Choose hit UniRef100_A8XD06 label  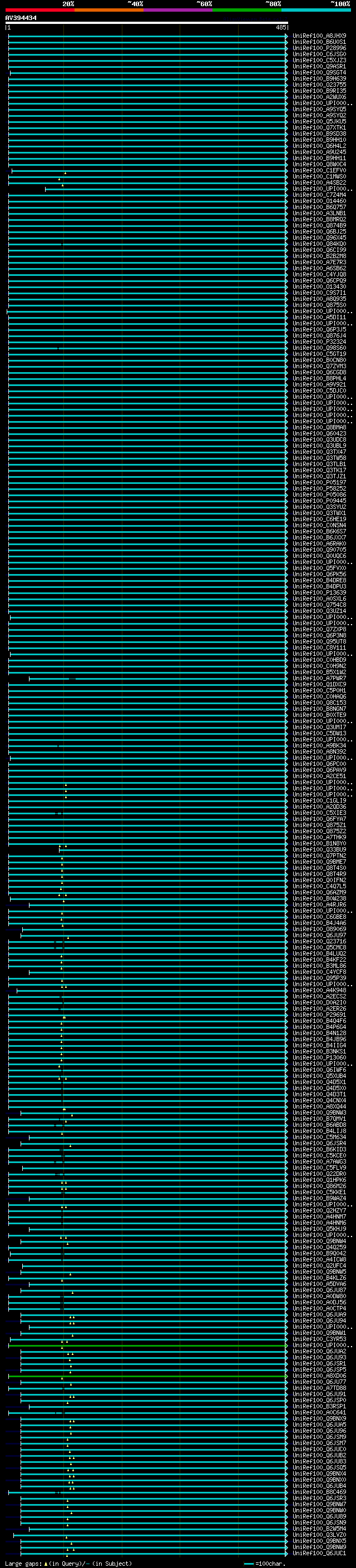click(x=319, y=1376)
